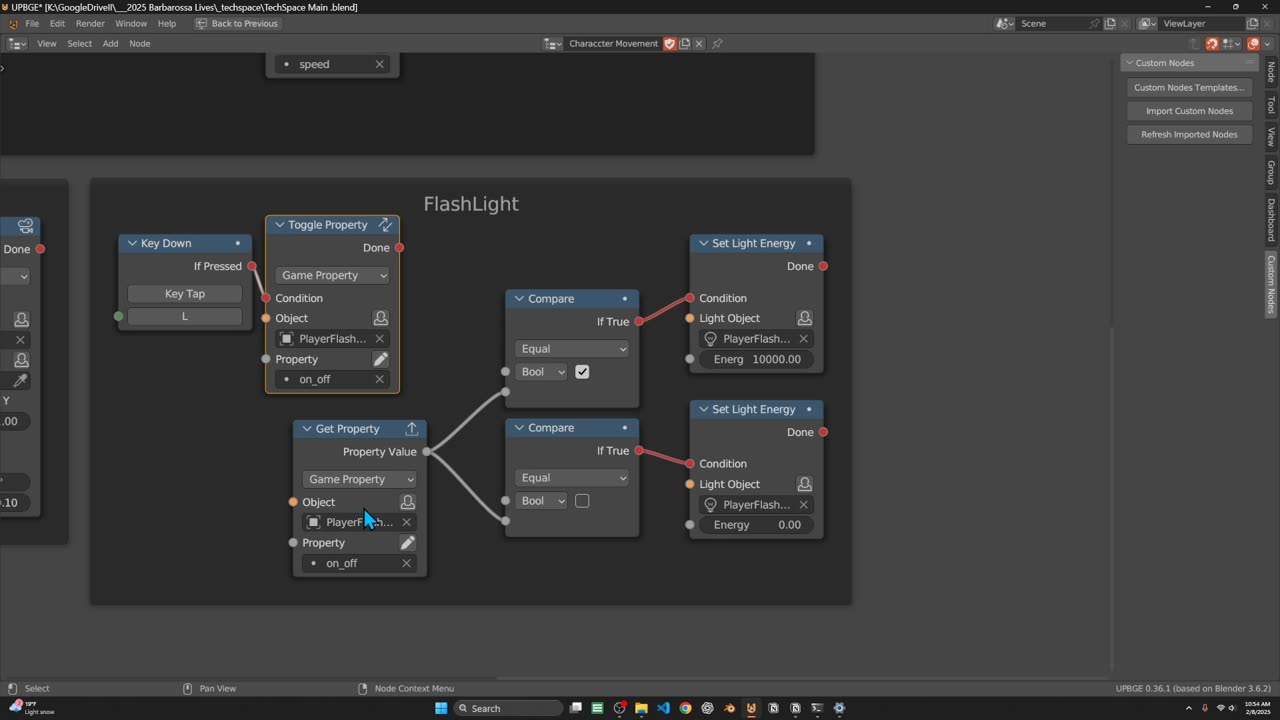Toggle fake user shield for Character Movement tree
Image resolution: width=1280 pixels, height=720 pixels.
click(670, 44)
